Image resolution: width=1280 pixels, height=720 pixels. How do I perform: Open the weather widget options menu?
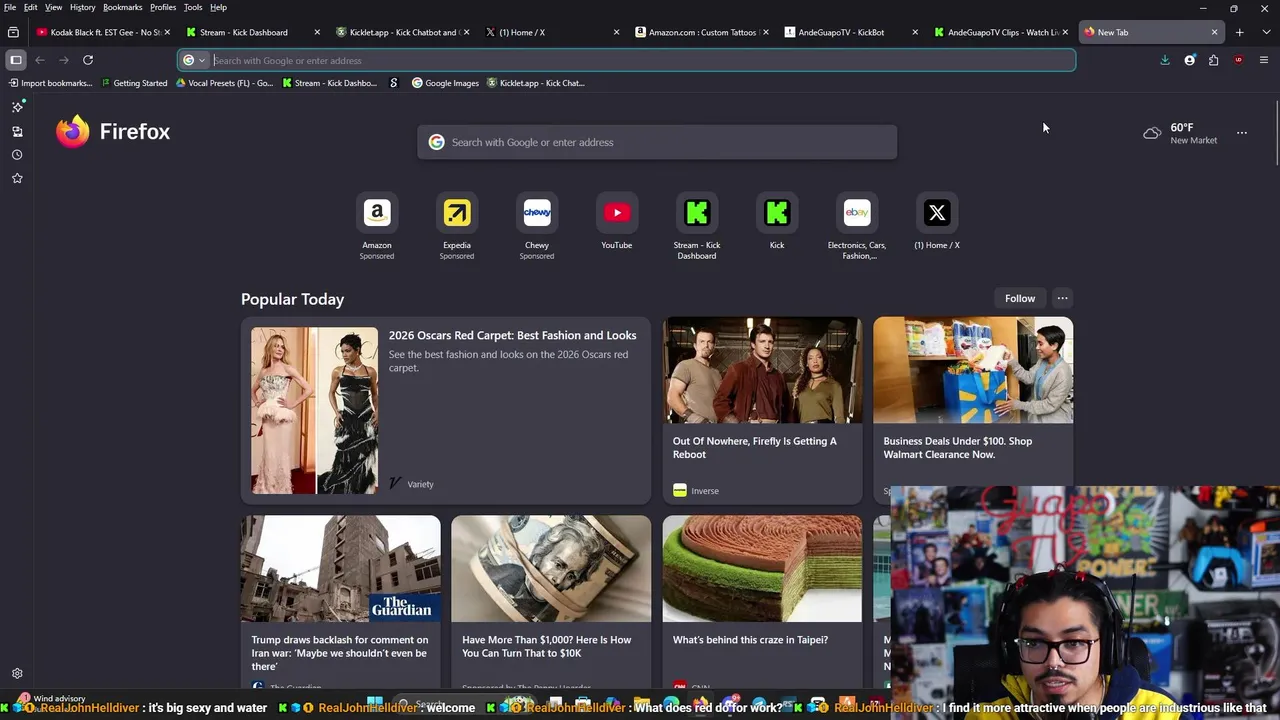pyautogui.click(x=1242, y=133)
